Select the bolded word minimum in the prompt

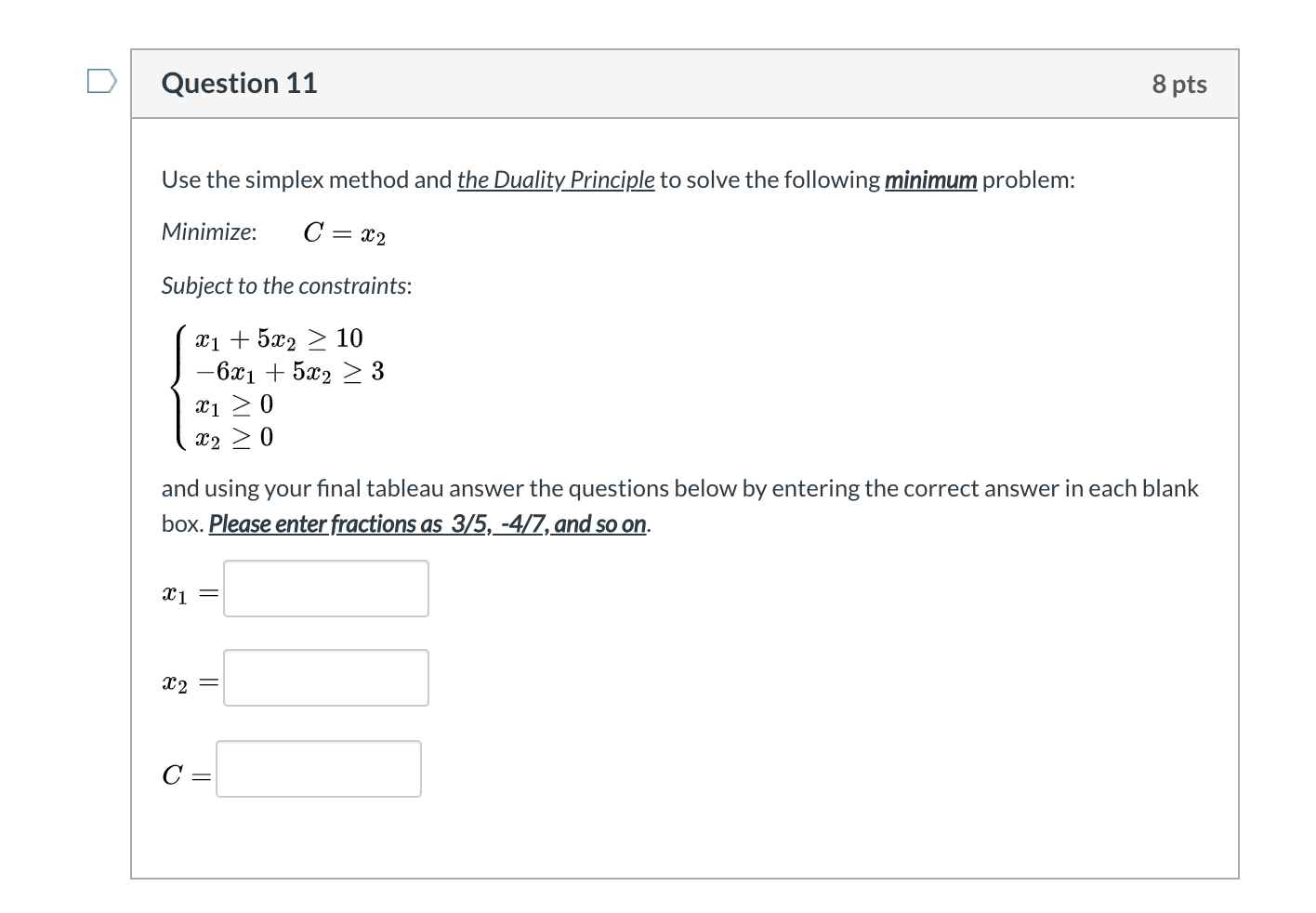930,179
